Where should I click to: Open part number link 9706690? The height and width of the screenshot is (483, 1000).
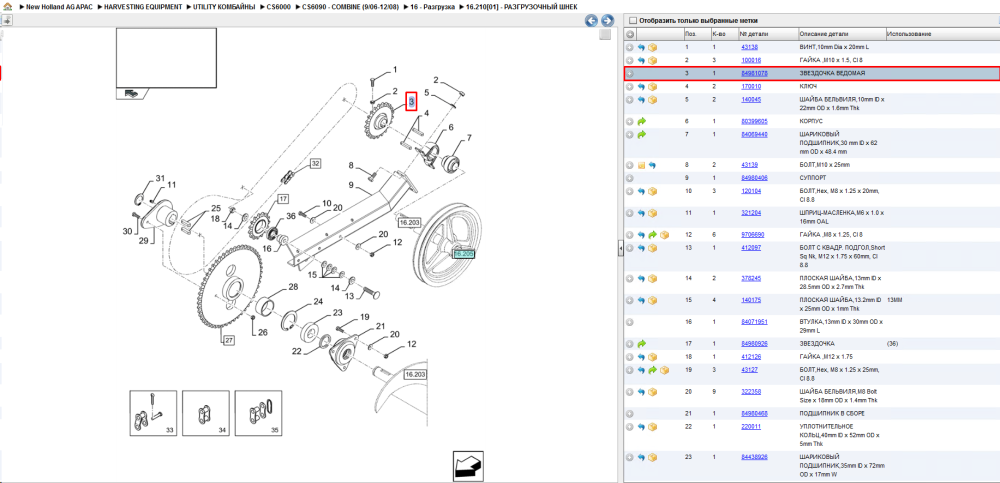click(753, 235)
